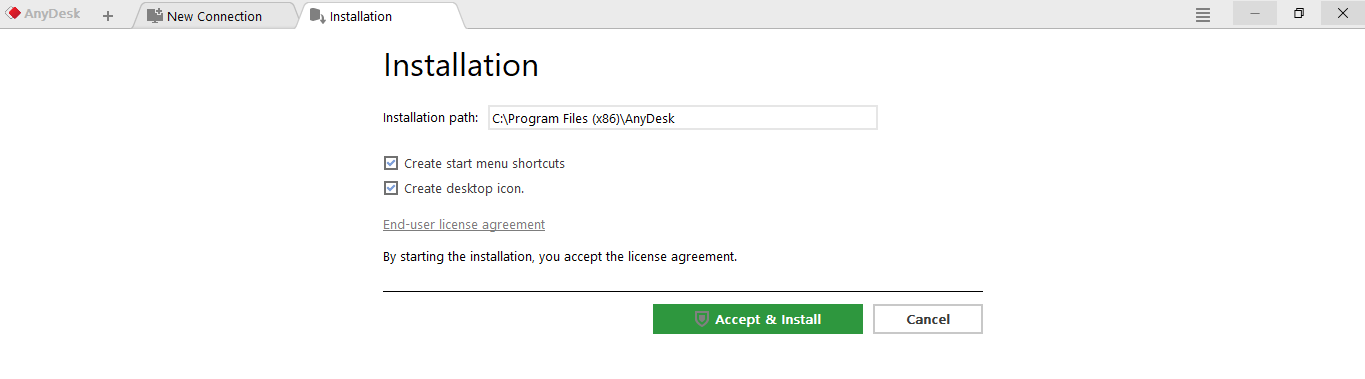The height and width of the screenshot is (379, 1365).
Task: Open a new tab with the plus icon
Action: [x=108, y=16]
